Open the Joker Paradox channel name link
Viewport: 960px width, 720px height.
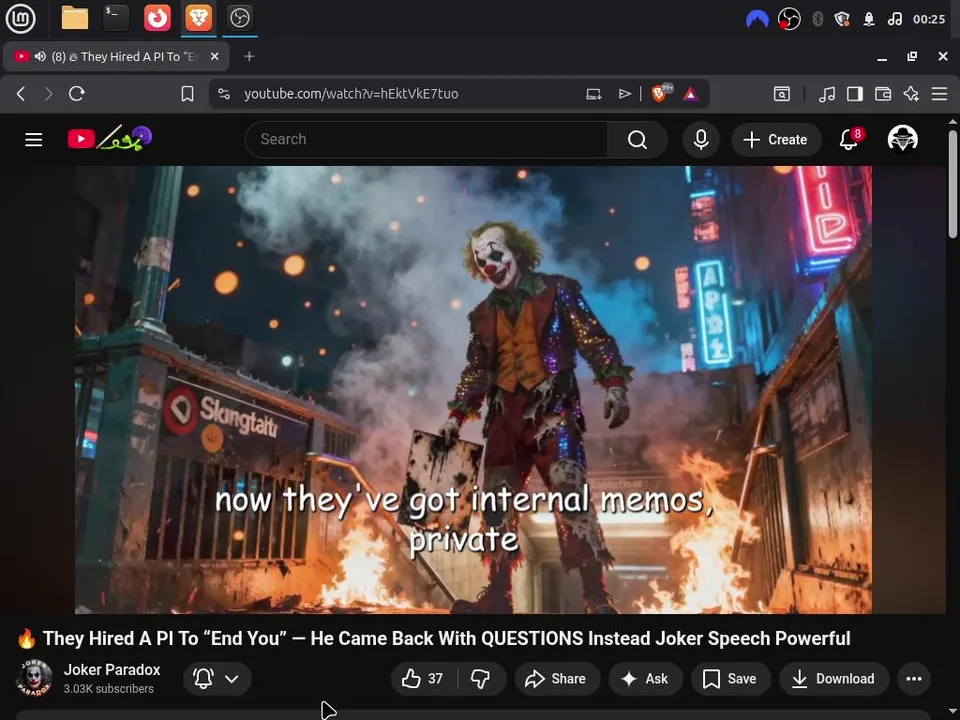(112, 670)
